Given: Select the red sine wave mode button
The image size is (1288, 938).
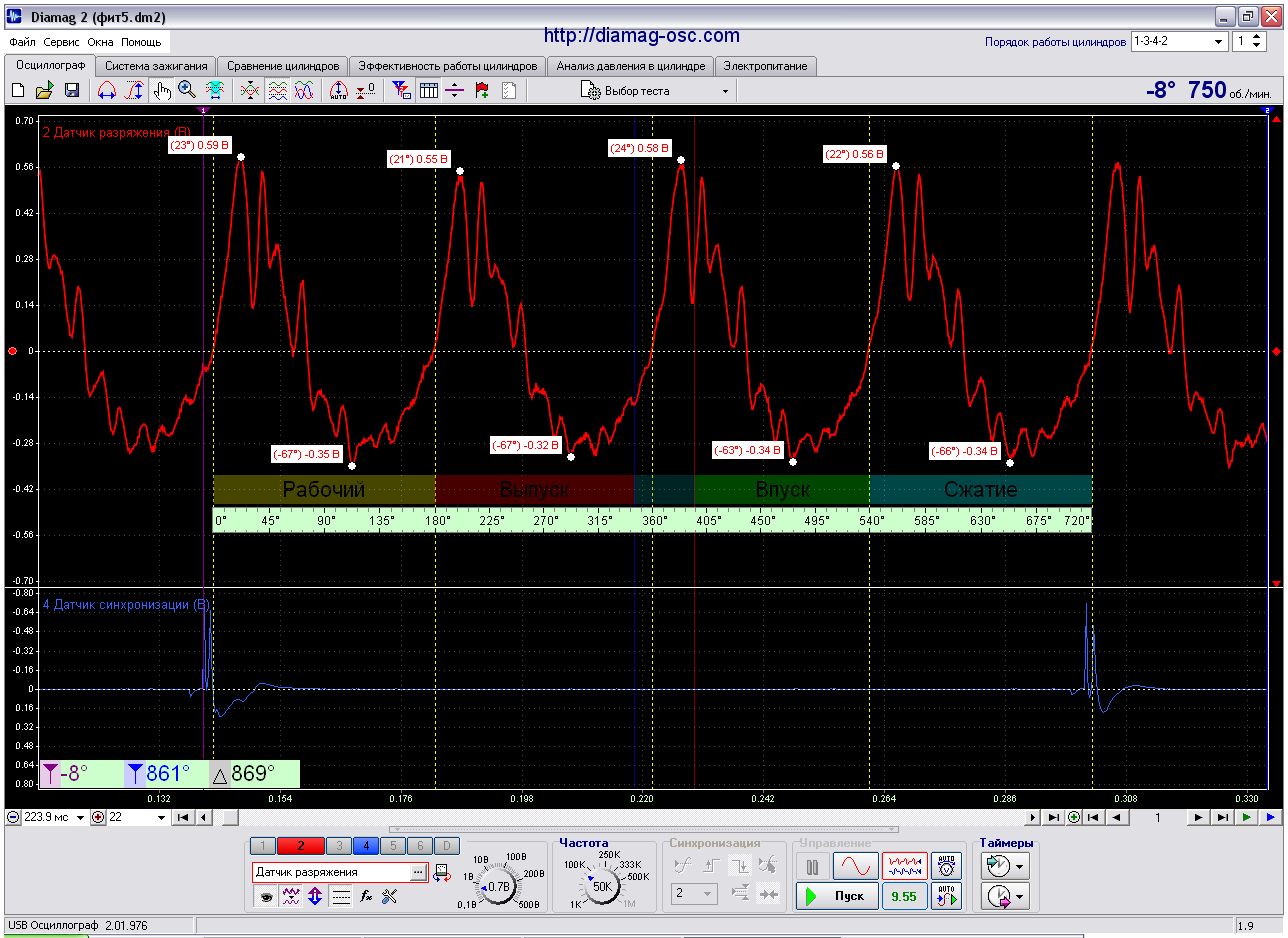Looking at the screenshot, I should click(855, 866).
